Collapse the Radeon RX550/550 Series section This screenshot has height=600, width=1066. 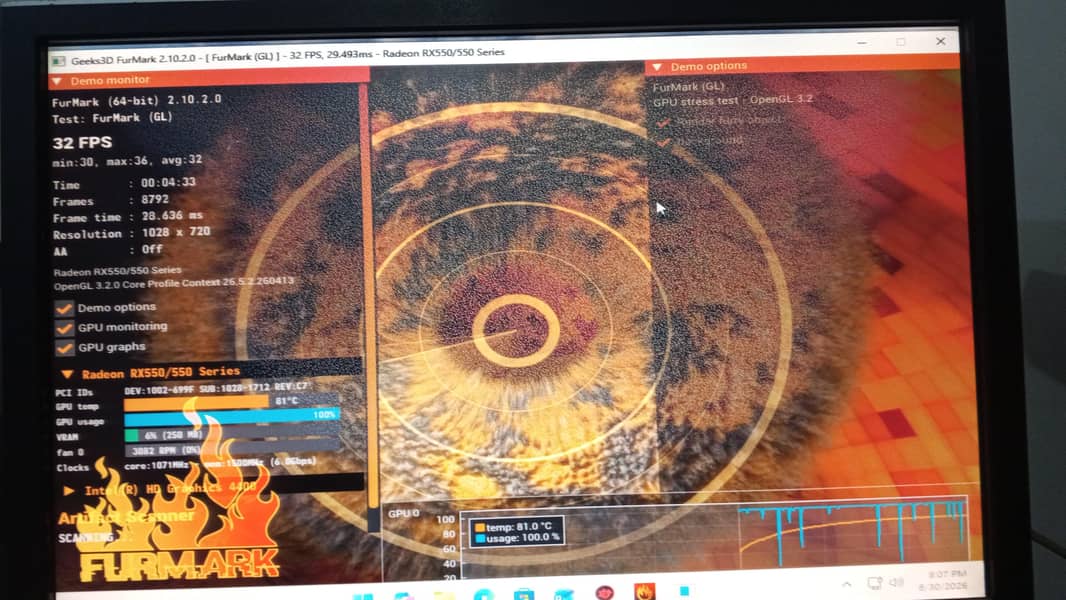pos(67,374)
